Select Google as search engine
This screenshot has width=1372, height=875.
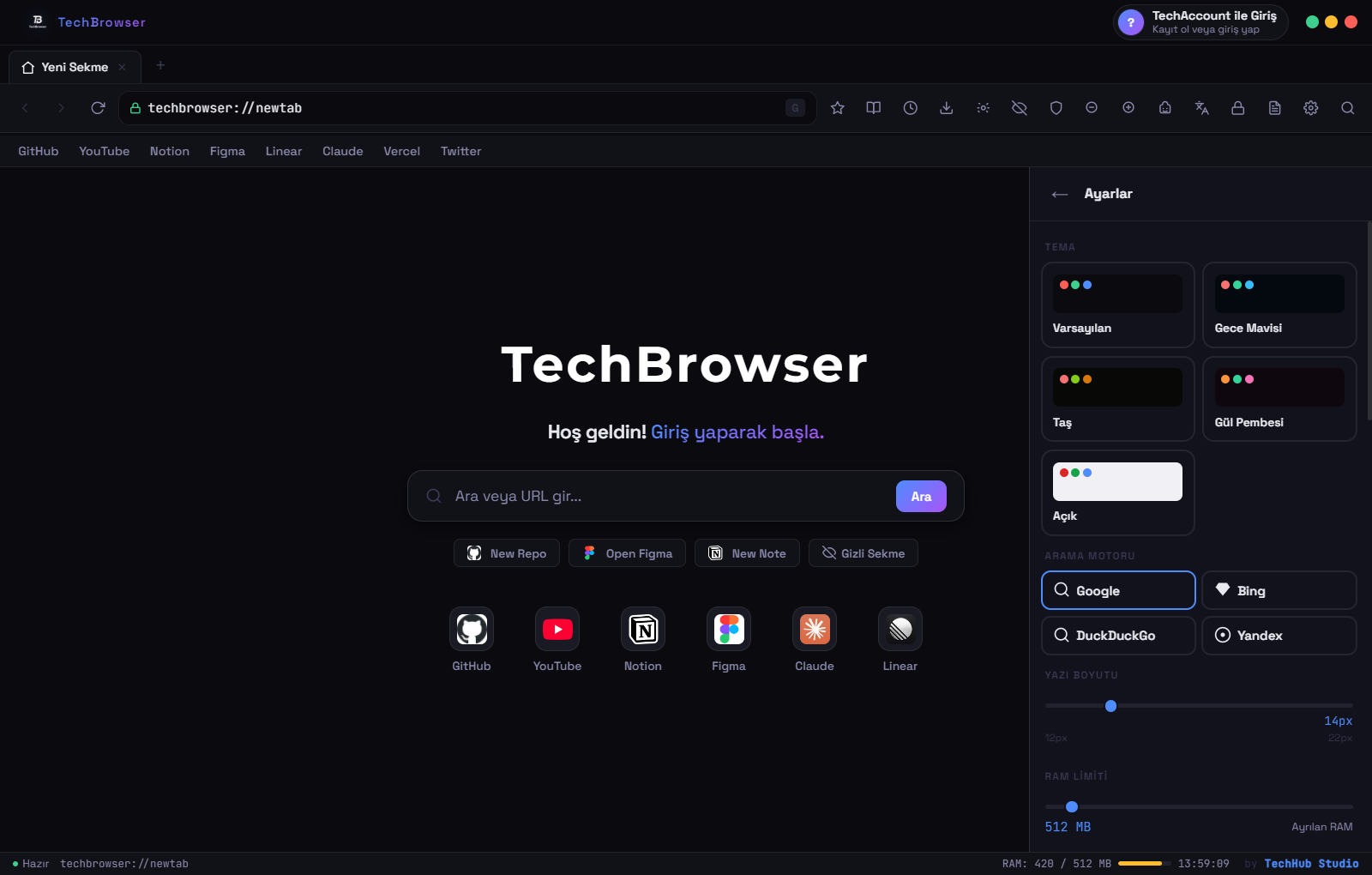[1118, 590]
